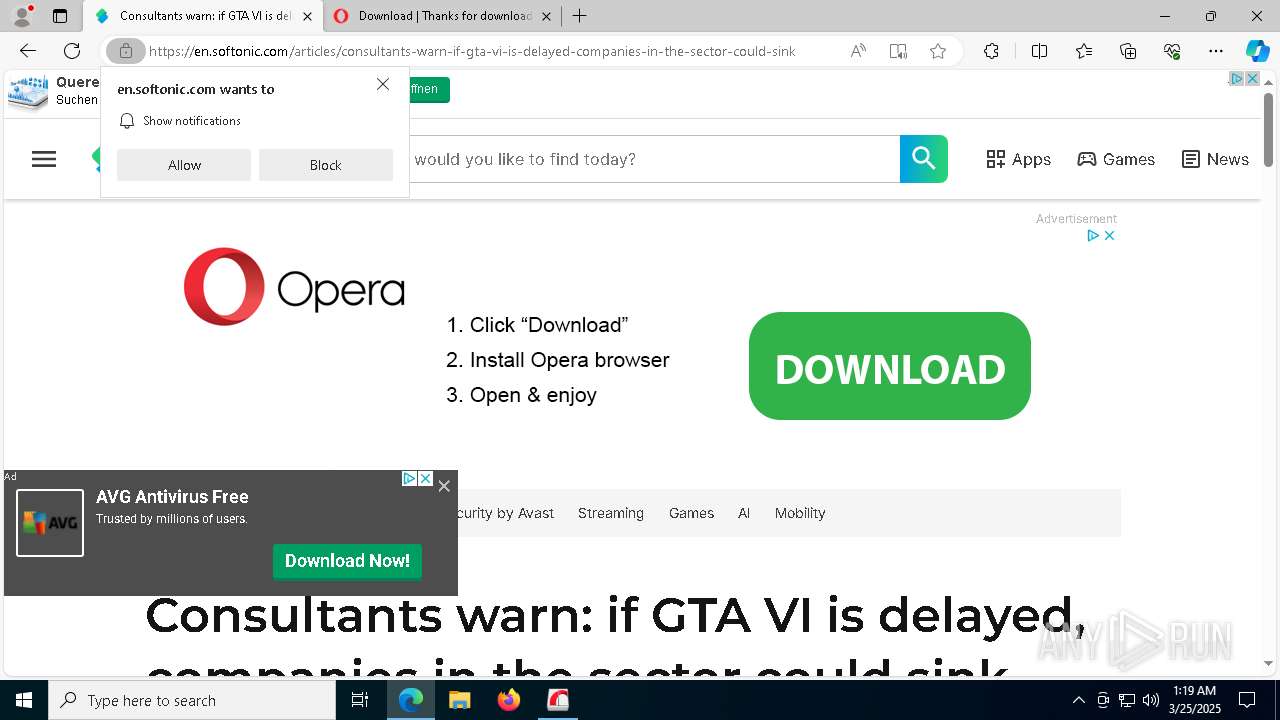Open Games section in Softonic header
This screenshot has height=720, width=1280.
coord(1116,159)
